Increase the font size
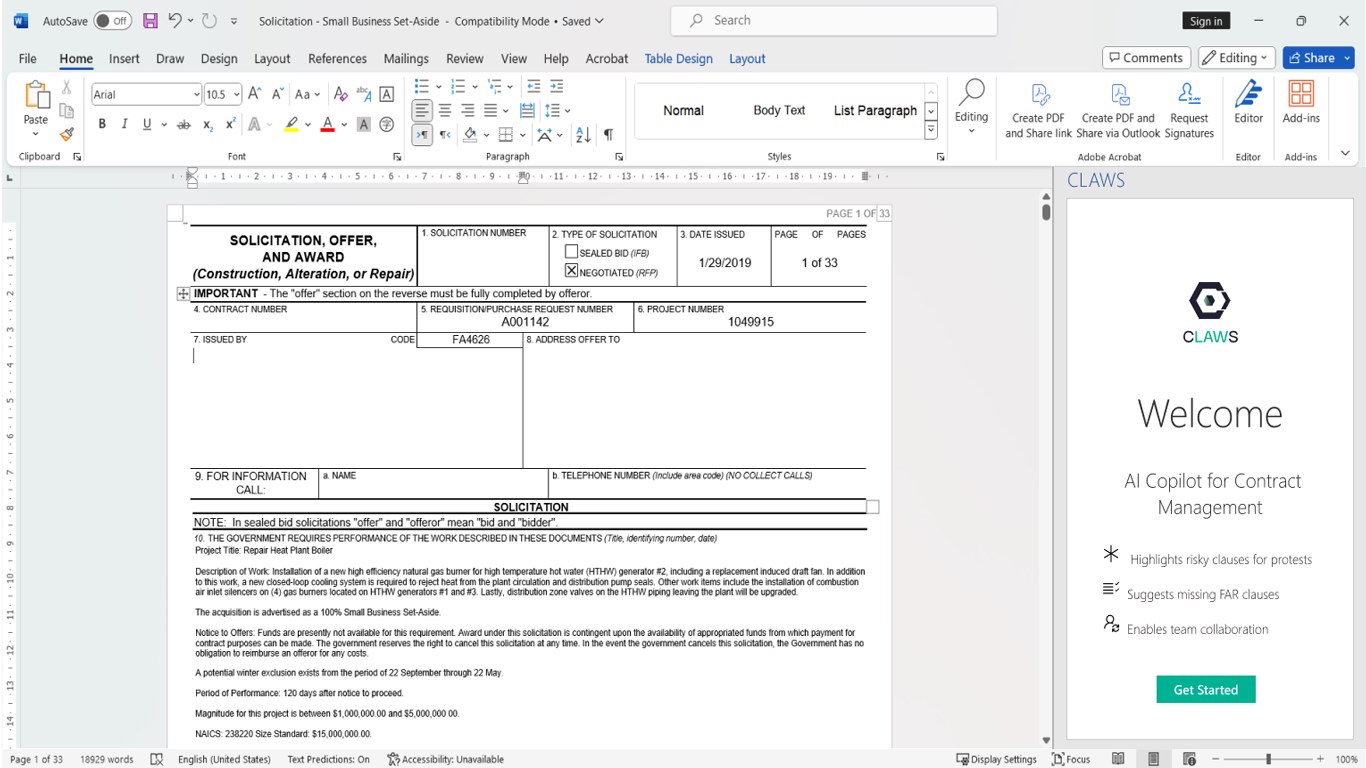 click(254, 94)
